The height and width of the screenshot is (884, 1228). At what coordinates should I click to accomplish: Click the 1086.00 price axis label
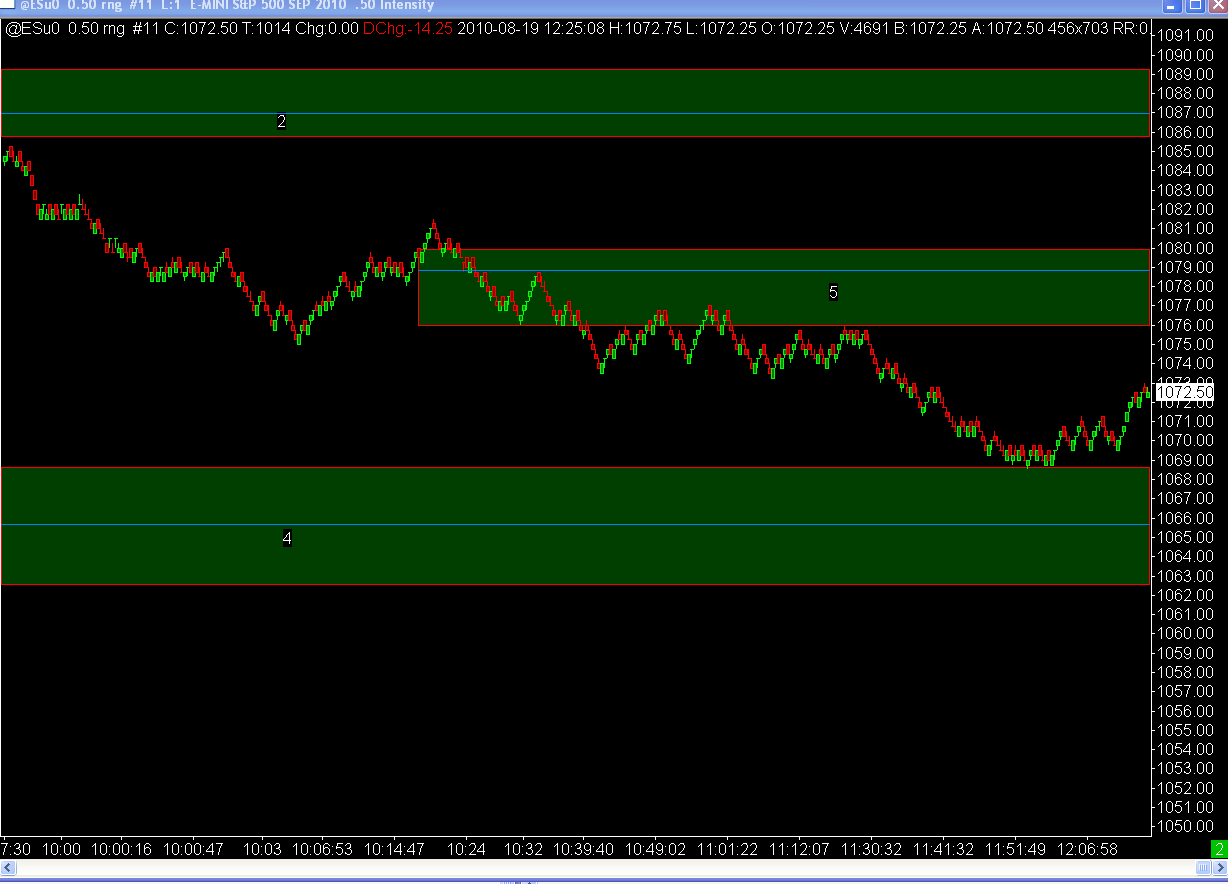(1184, 132)
